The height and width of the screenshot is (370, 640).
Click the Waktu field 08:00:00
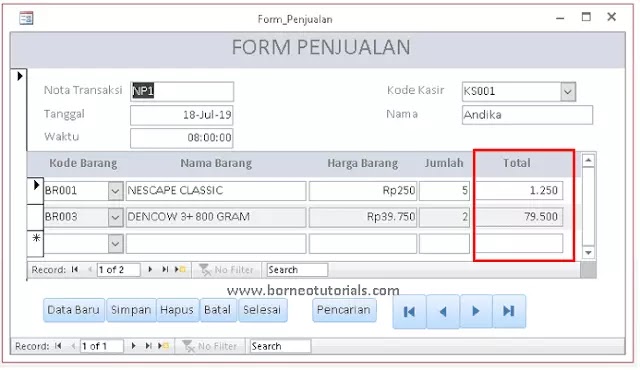coord(182,138)
